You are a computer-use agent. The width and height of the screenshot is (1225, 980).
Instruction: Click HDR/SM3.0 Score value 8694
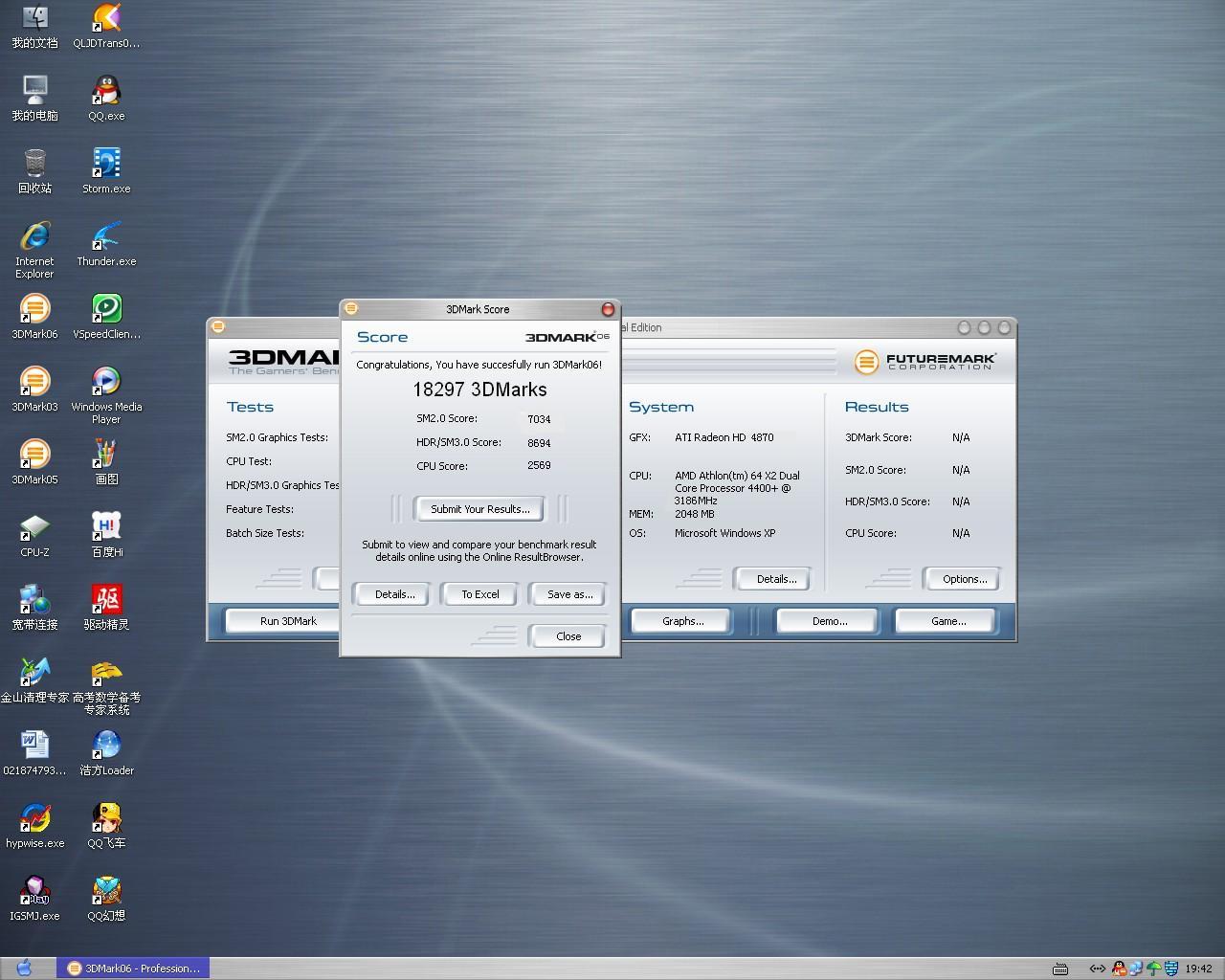pos(539,443)
